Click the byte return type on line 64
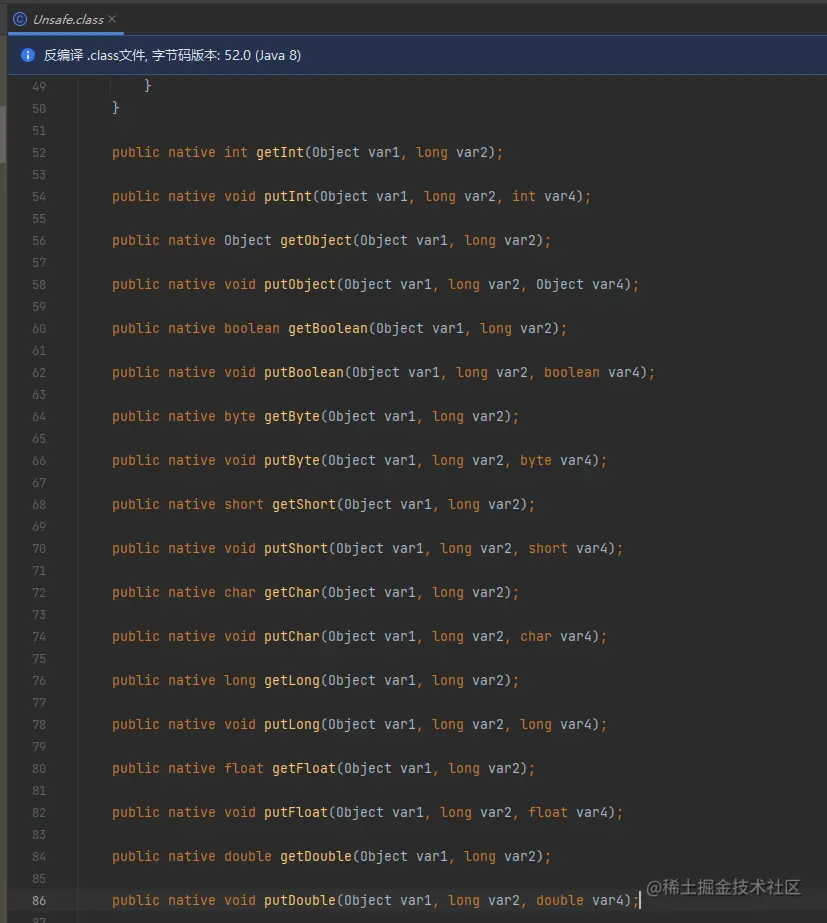The image size is (827, 923). pyautogui.click(x=240, y=417)
